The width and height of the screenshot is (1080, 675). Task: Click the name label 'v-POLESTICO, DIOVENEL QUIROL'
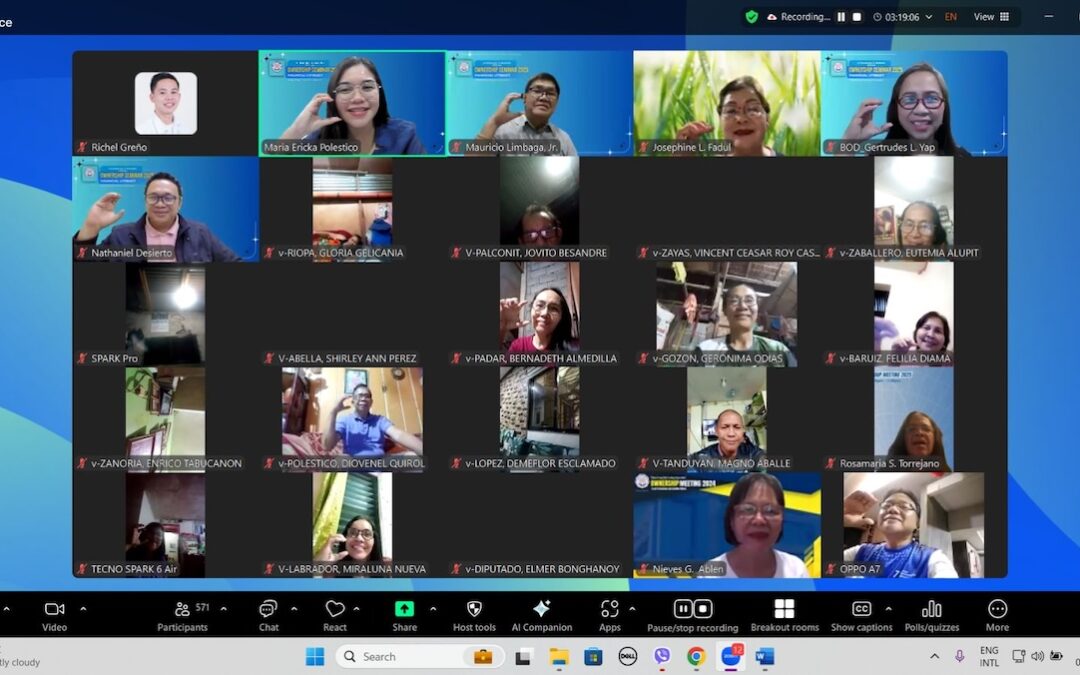pos(351,464)
